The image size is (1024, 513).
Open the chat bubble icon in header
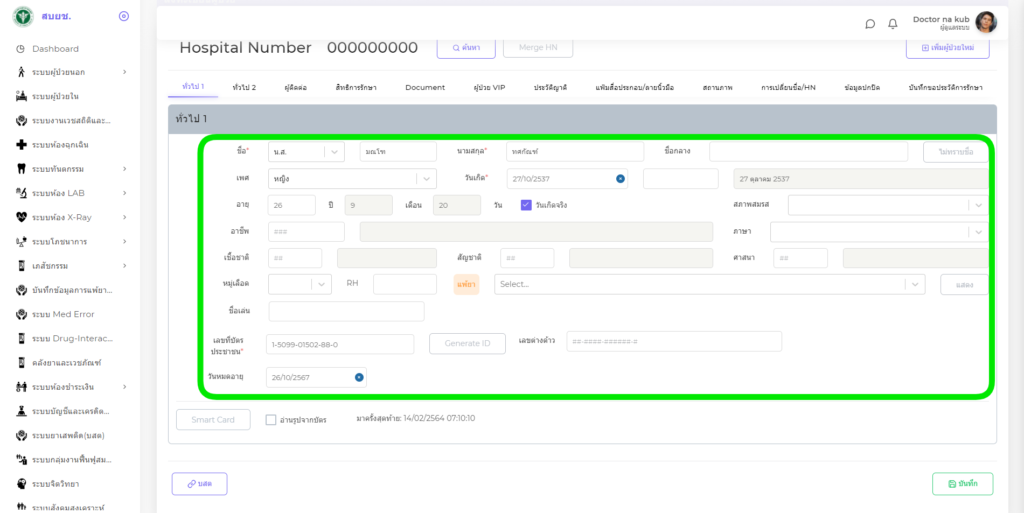pos(870,24)
